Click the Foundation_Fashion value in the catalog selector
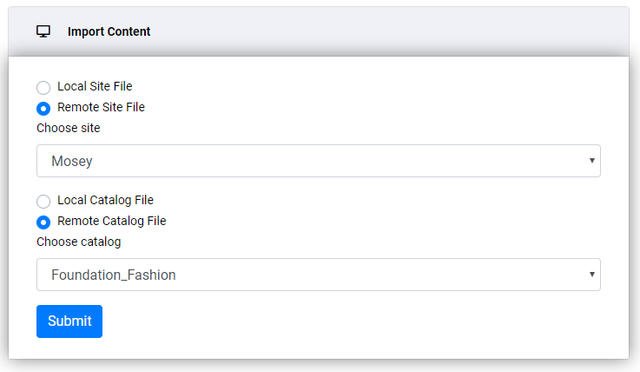640x372 pixels. [x=113, y=275]
